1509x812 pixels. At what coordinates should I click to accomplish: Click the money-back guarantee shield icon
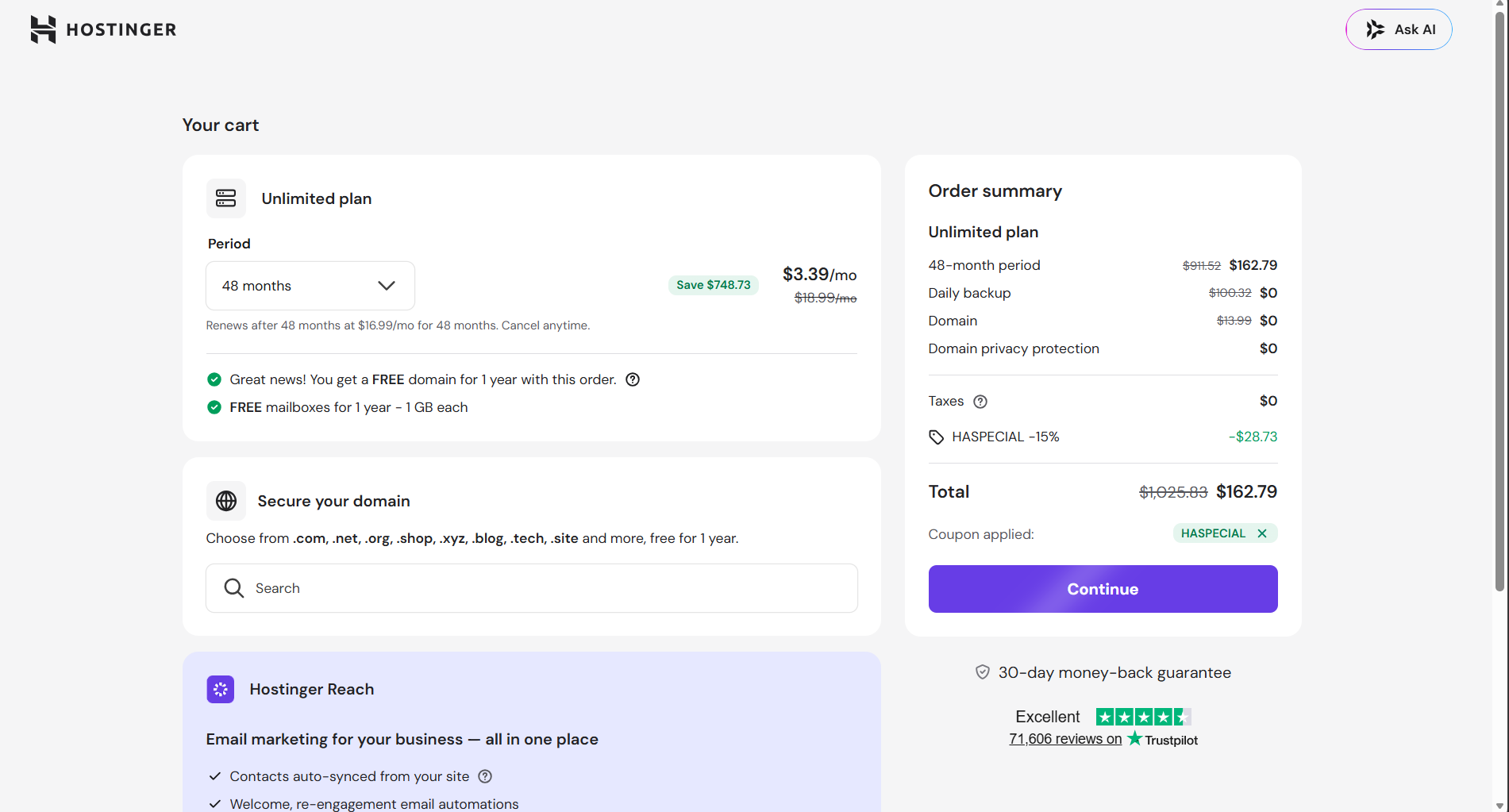pos(983,672)
